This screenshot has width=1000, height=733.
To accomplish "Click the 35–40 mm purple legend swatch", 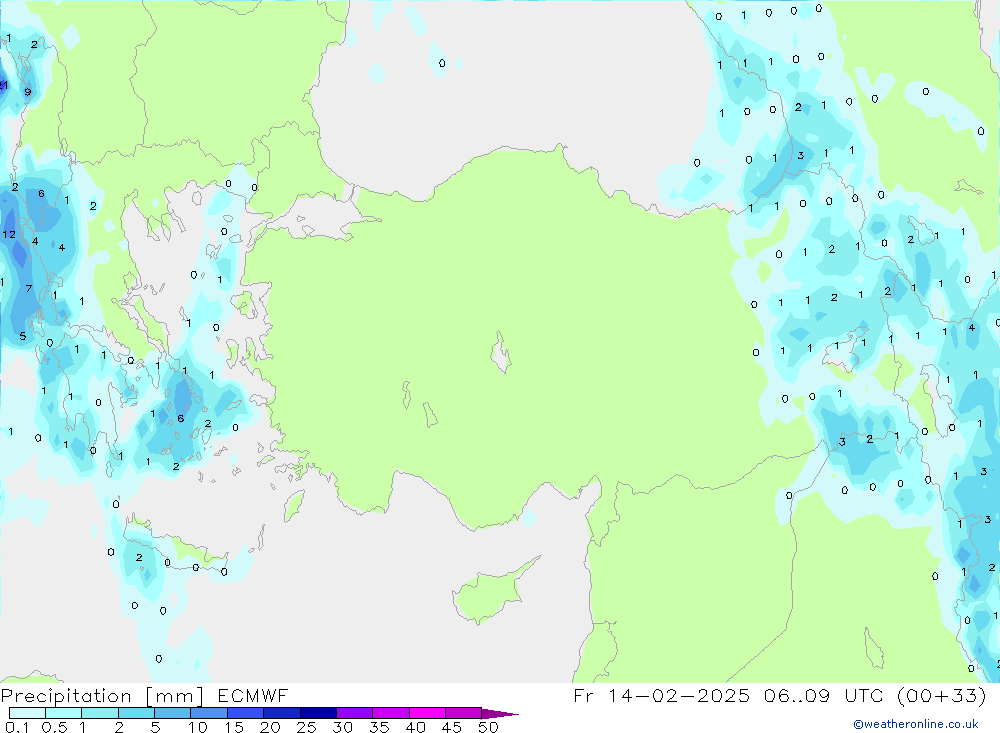I will click(391, 713).
